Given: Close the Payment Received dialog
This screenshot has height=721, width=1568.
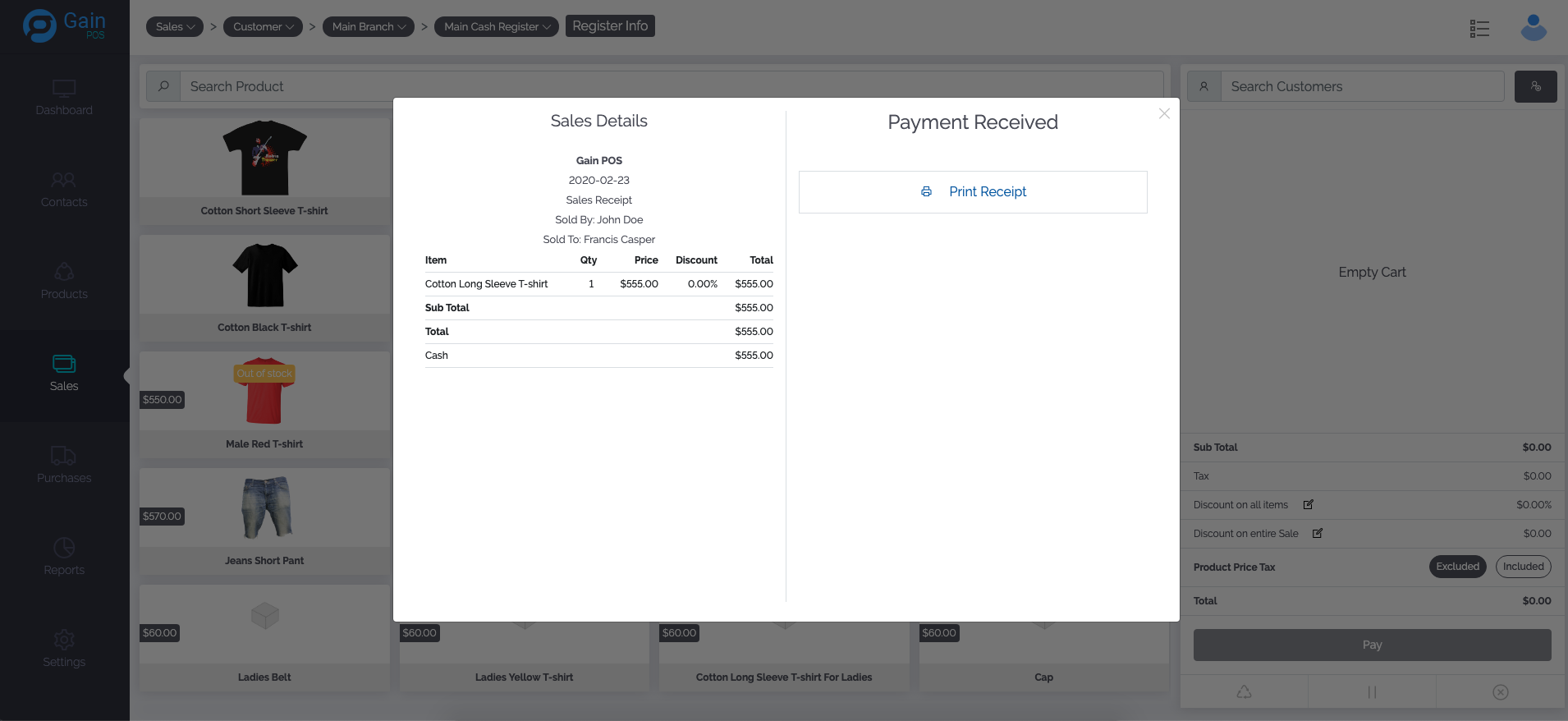Looking at the screenshot, I should 1164,114.
